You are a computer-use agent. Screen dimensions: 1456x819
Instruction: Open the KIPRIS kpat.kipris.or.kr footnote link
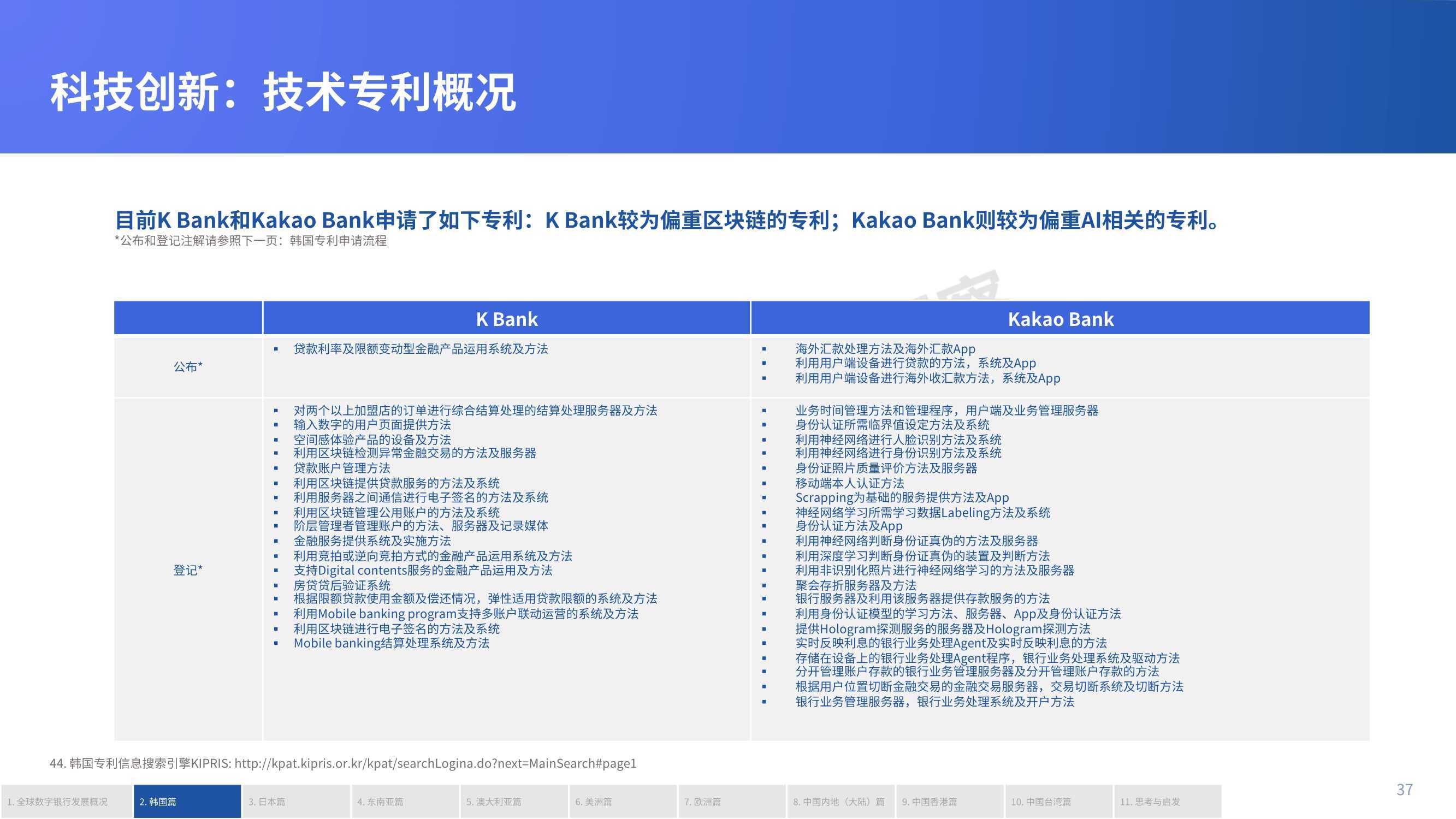click(435, 764)
